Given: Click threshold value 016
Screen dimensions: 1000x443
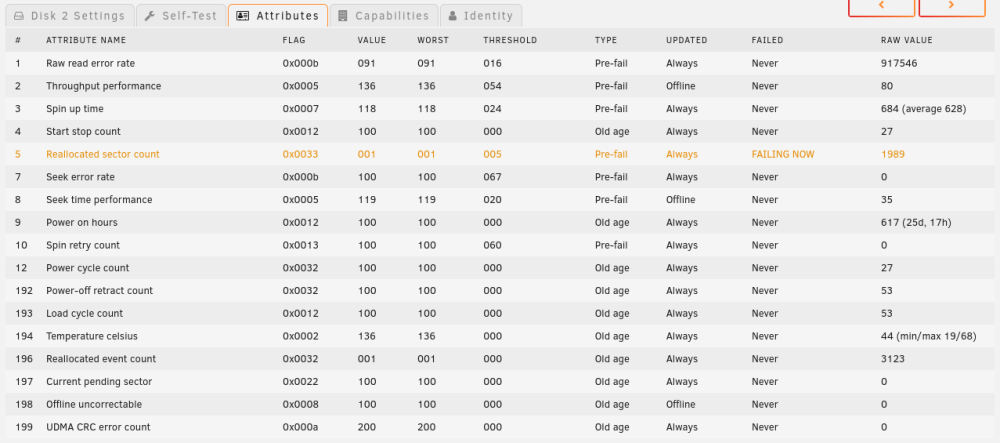Looking at the screenshot, I should pos(492,64).
